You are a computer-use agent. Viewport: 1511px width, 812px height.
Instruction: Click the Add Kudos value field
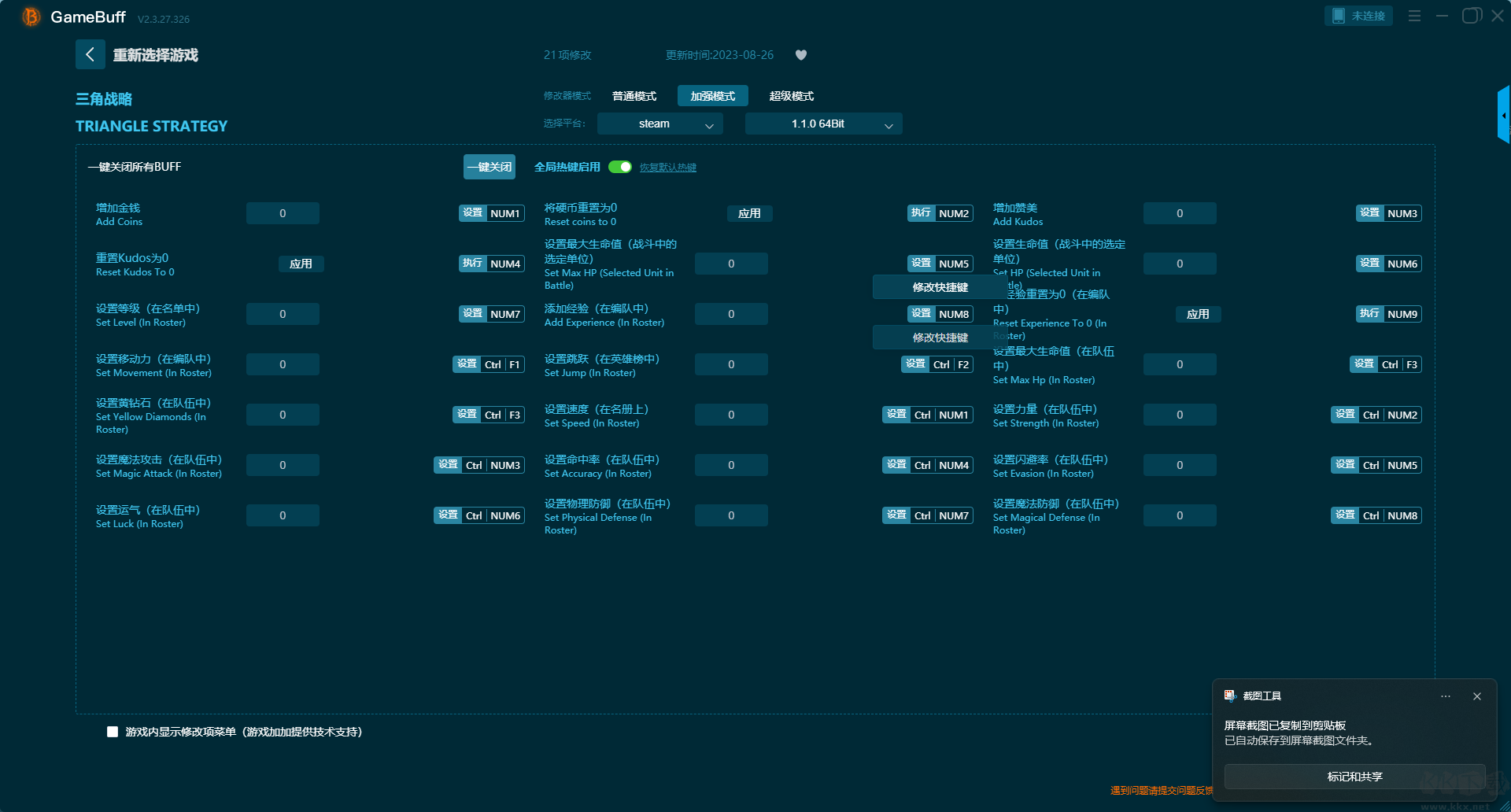click(1180, 213)
